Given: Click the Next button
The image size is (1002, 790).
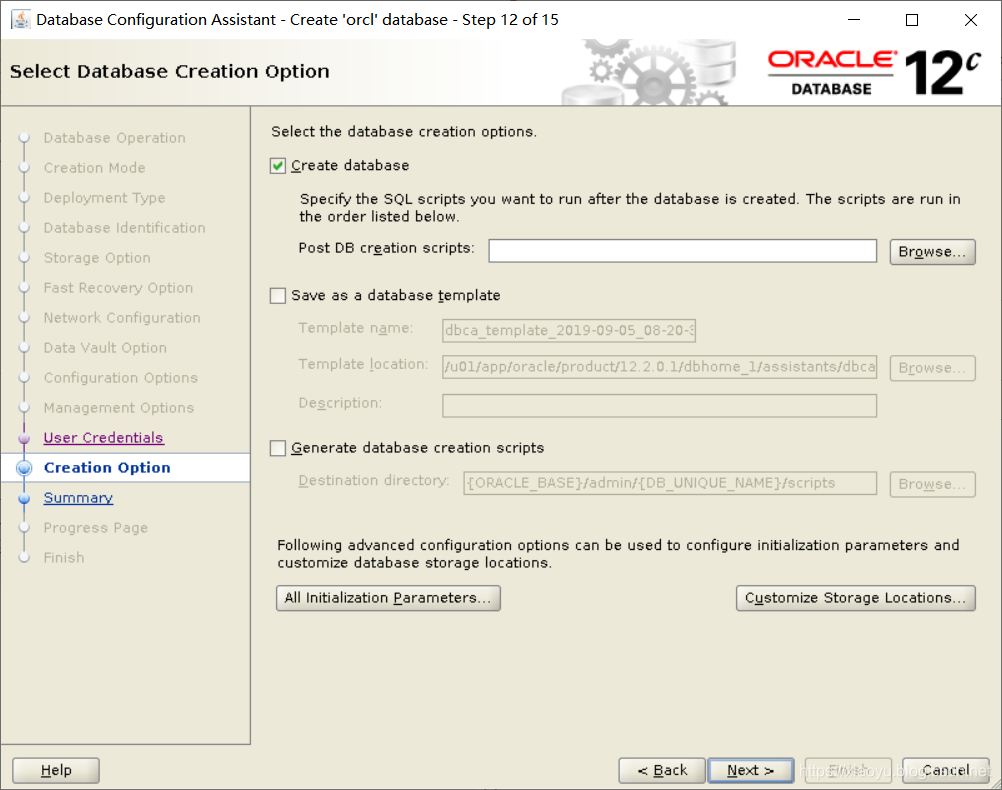Looking at the screenshot, I should tap(751, 770).
